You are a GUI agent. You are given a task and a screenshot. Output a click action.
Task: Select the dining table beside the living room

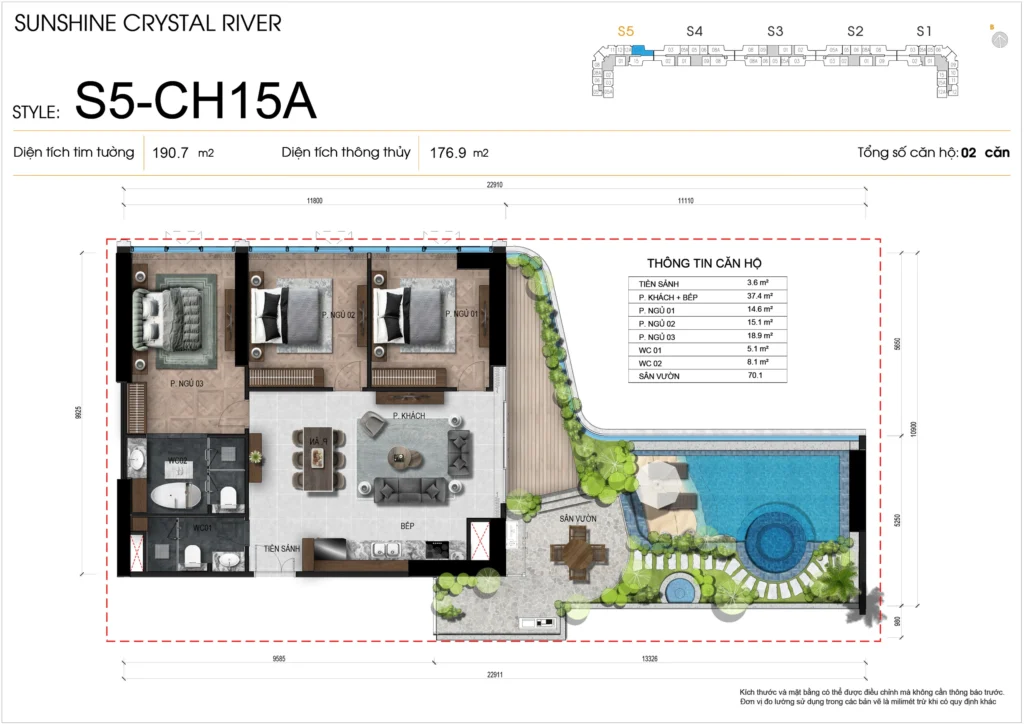[x=316, y=458]
